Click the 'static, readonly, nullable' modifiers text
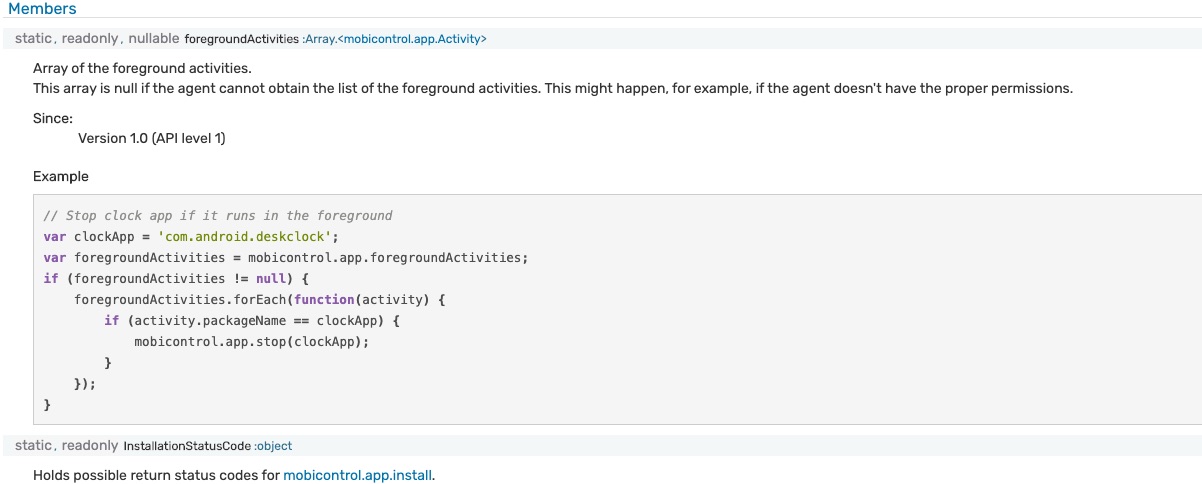The width and height of the screenshot is (1202, 484). [x=97, y=39]
